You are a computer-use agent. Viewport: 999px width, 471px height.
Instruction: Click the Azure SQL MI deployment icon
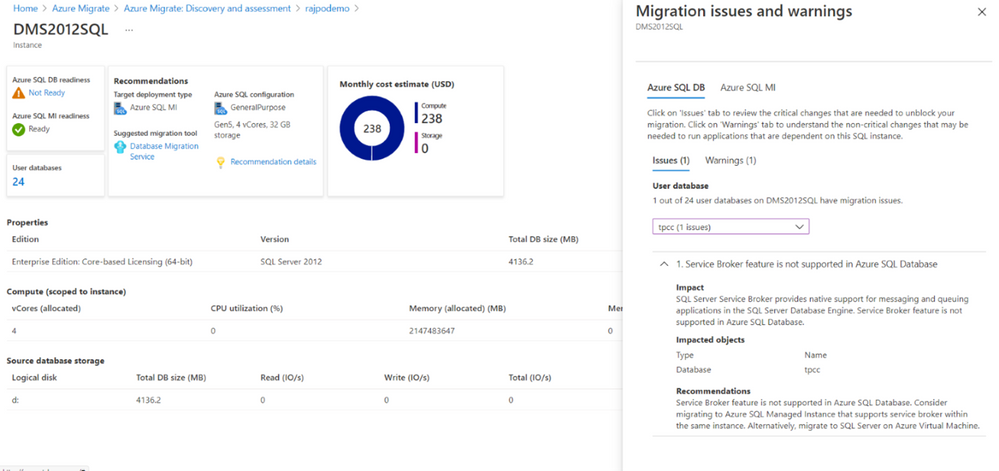tap(120, 108)
